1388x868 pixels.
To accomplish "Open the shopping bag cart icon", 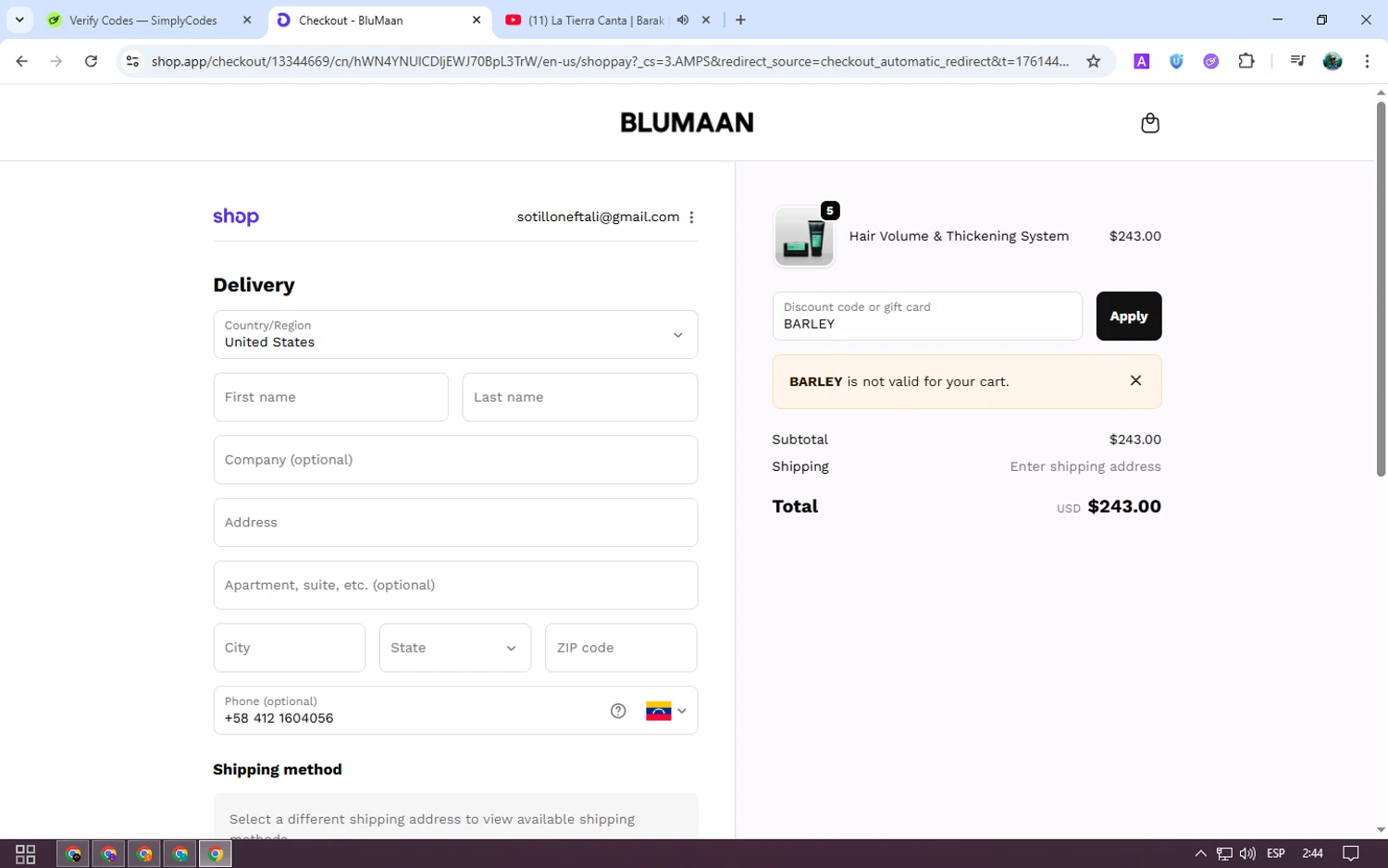I will [x=1149, y=123].
